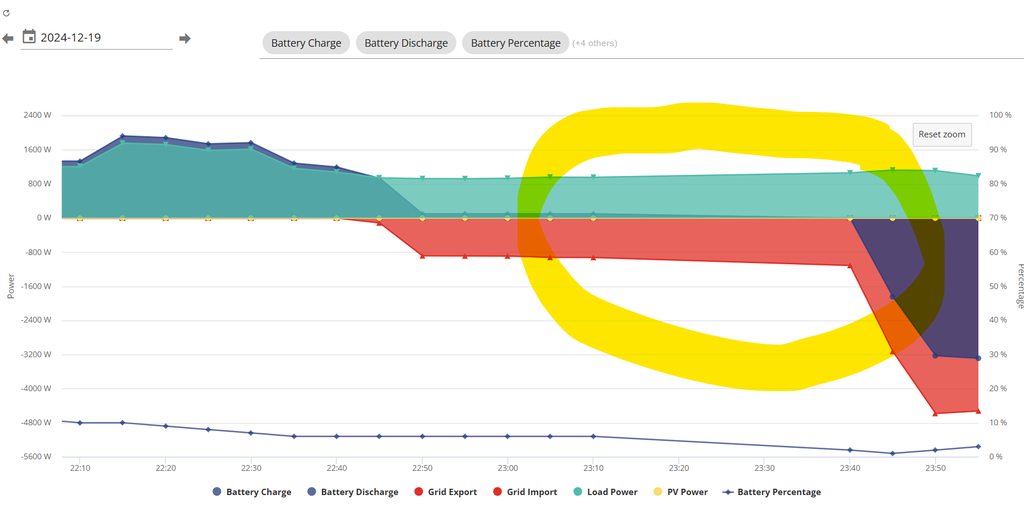Go to next day with right arrow
Viewport: 1024px width, 517px height.
[x=184, y=39]
